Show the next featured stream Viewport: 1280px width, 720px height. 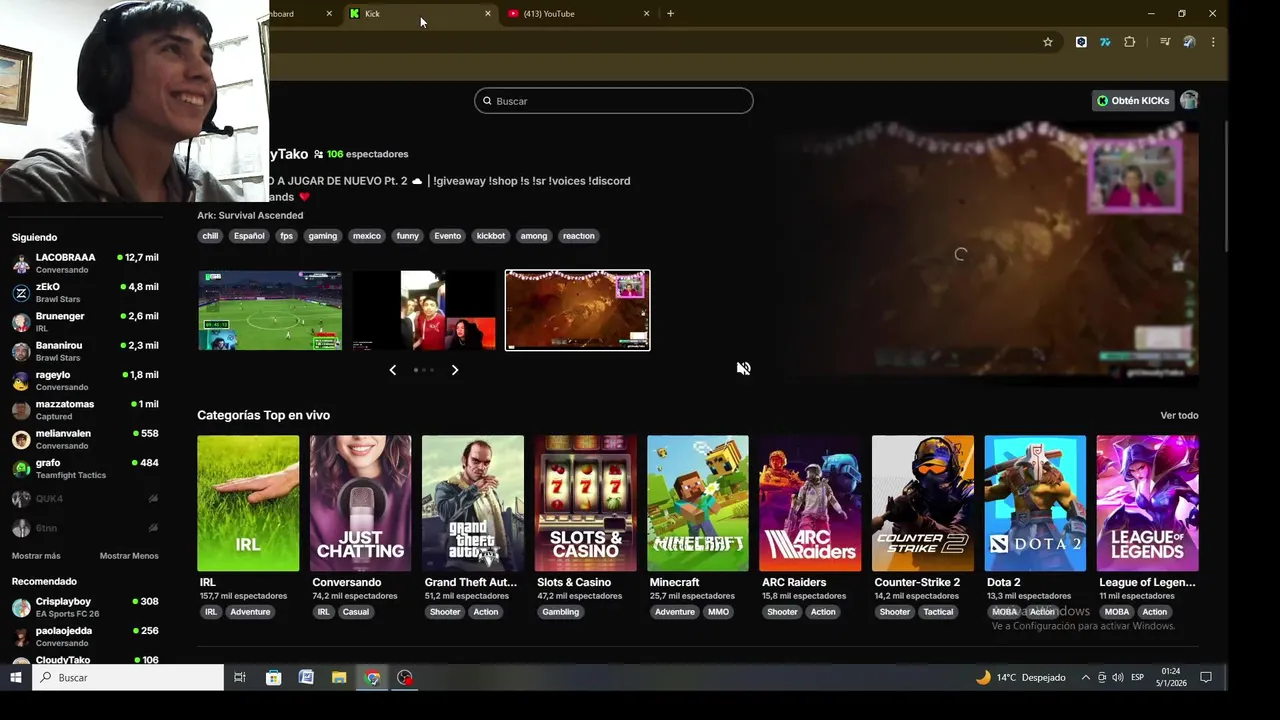pos(455,370)
